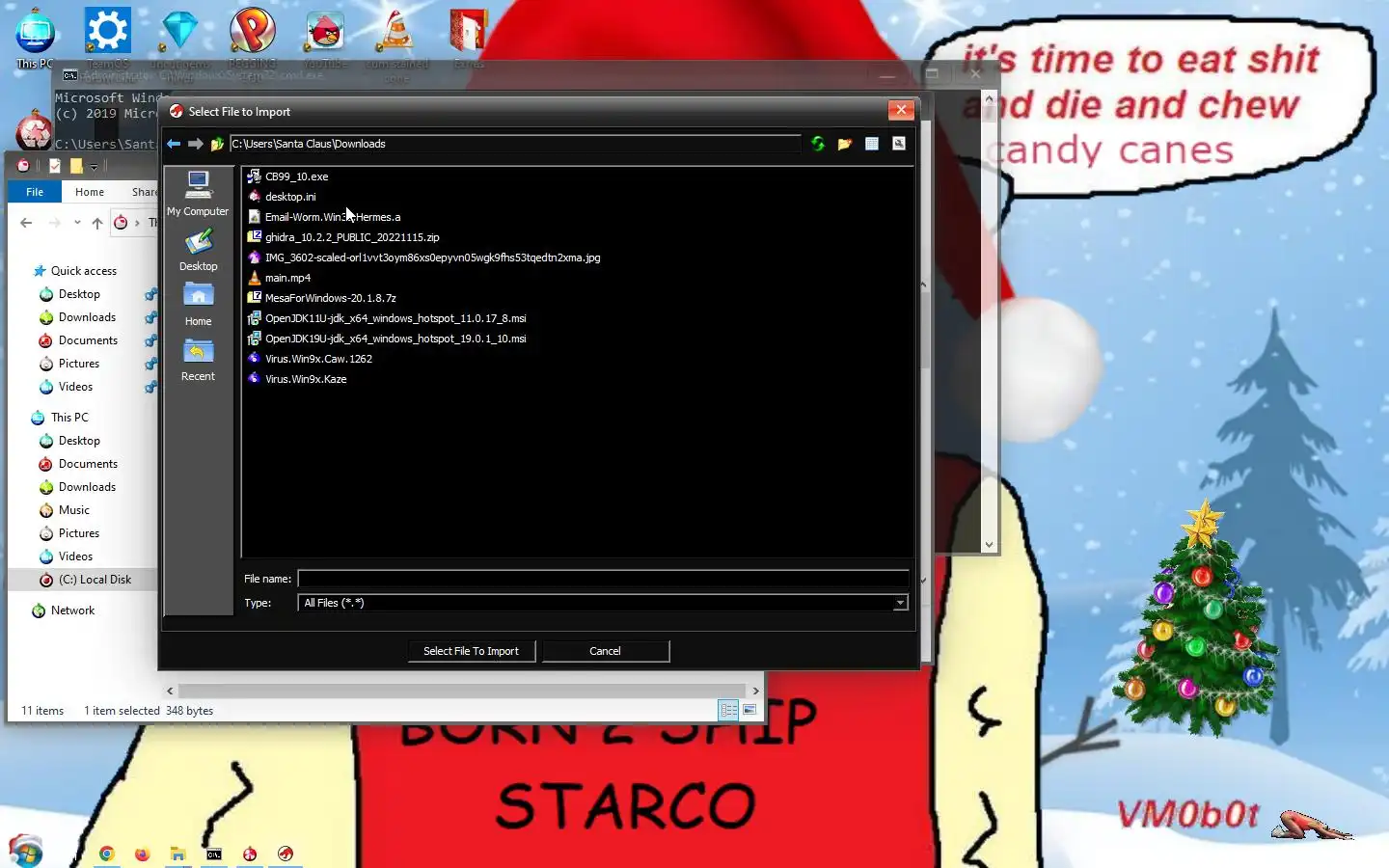The height and width of the screenshot is (868, 1389).
Task: Go forward in the Select File dialog
Action: [x=195, y=144]
